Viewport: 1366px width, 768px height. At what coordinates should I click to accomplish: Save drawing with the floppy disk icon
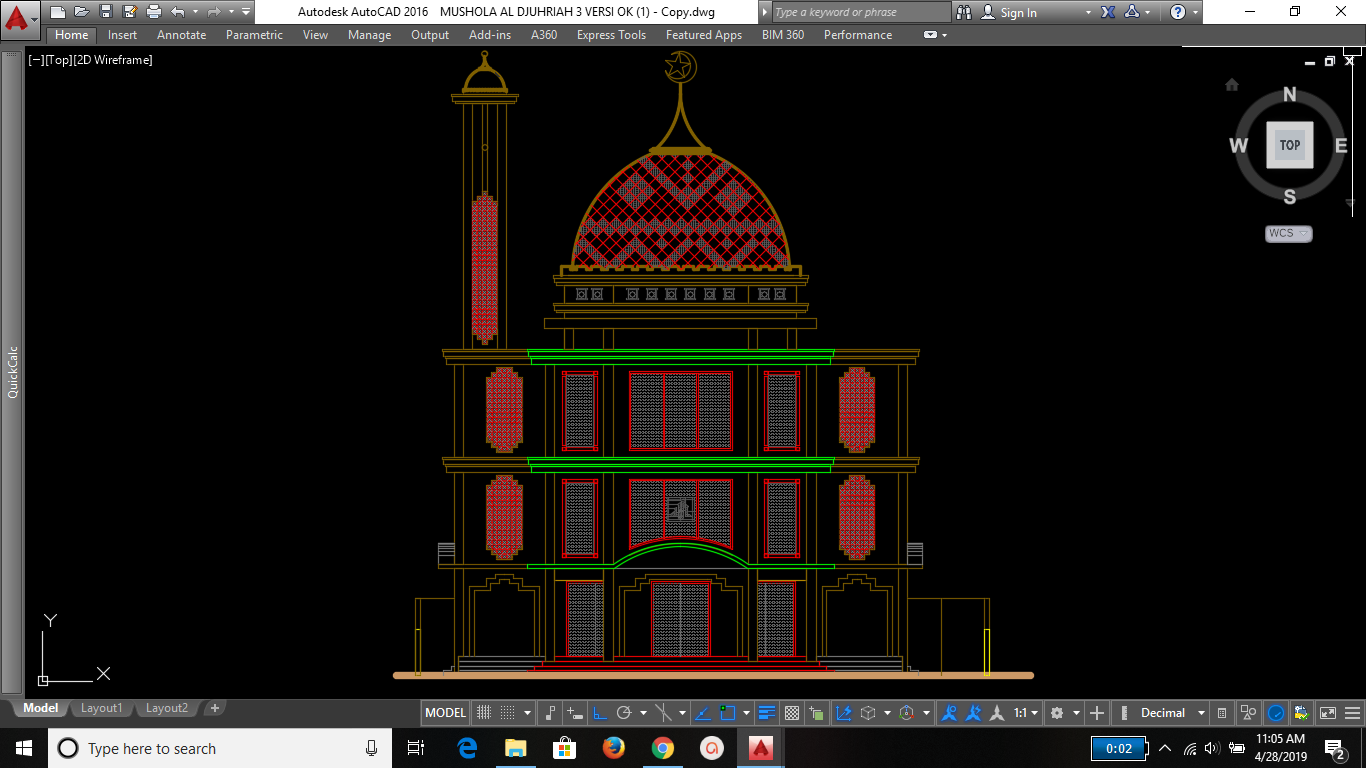pos(105,12)
